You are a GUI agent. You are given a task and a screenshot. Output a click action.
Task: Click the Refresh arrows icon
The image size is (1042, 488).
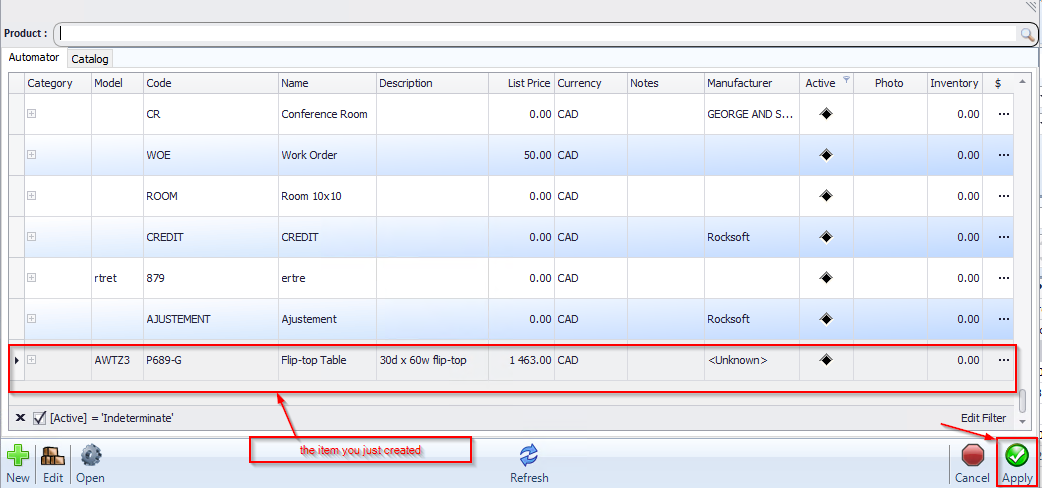pyautogui.click(x=529, y=456)
